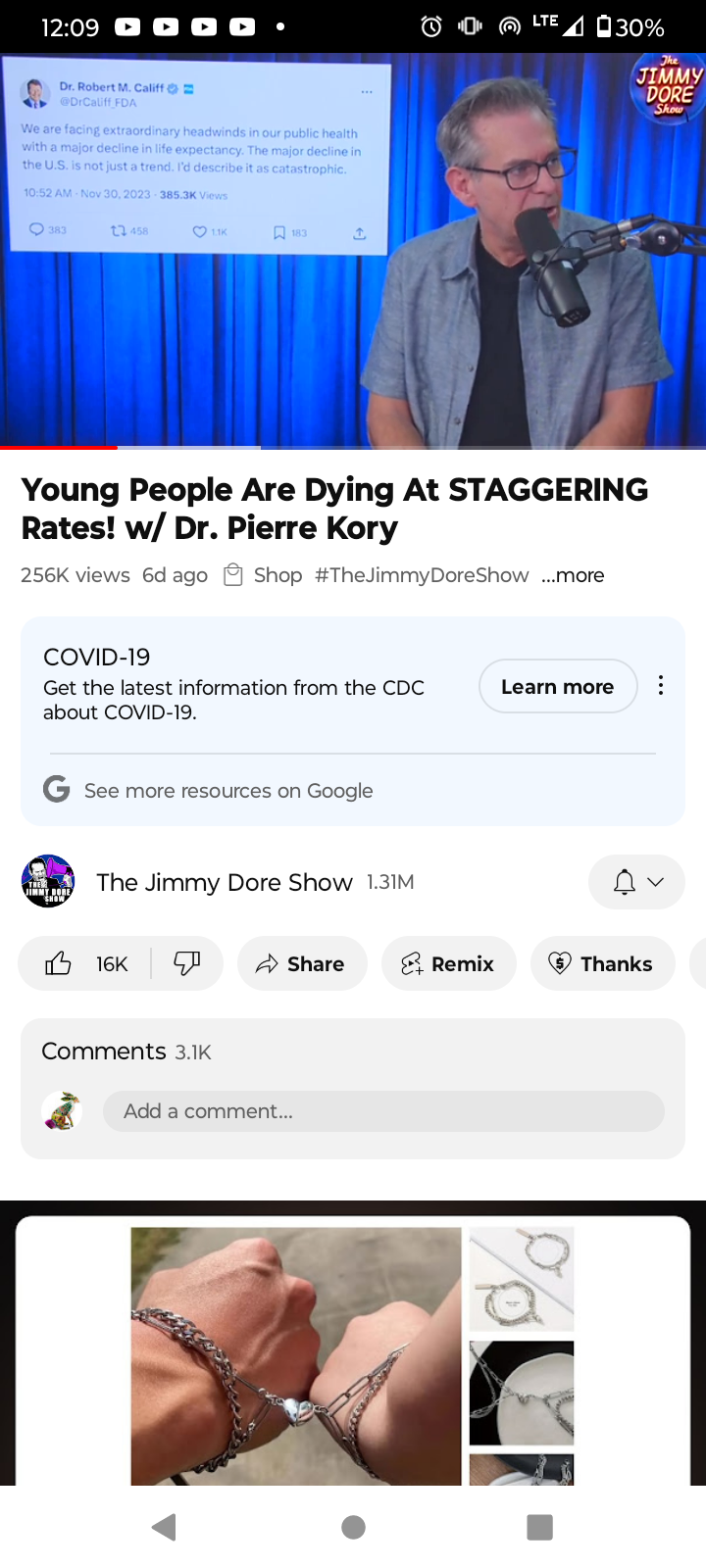This screenshot has width=706, height=1568.
Task: Tap the Share arrow button
Action: 302,963
